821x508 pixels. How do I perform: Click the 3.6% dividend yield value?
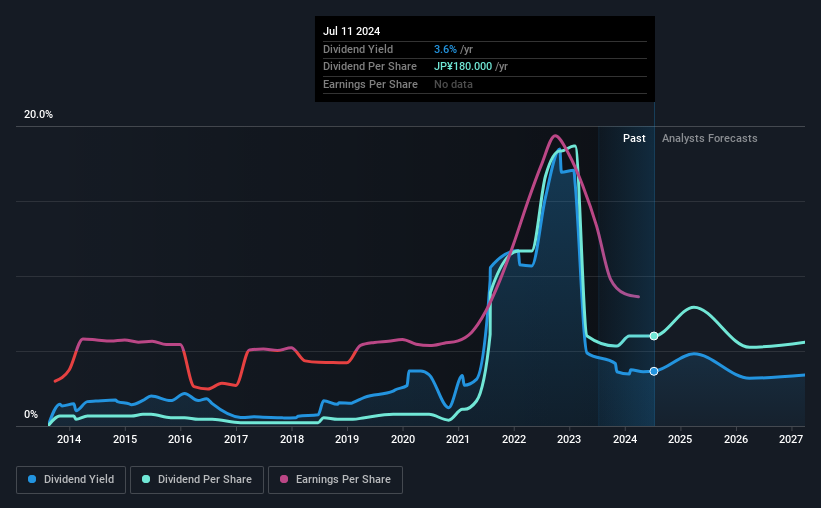click(x=445, y=49)
